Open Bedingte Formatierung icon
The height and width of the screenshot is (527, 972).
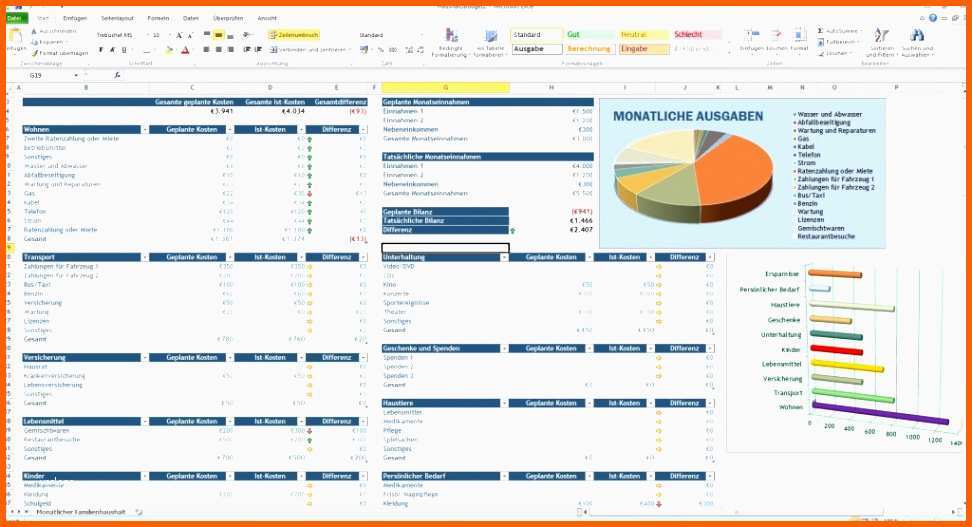451,36
